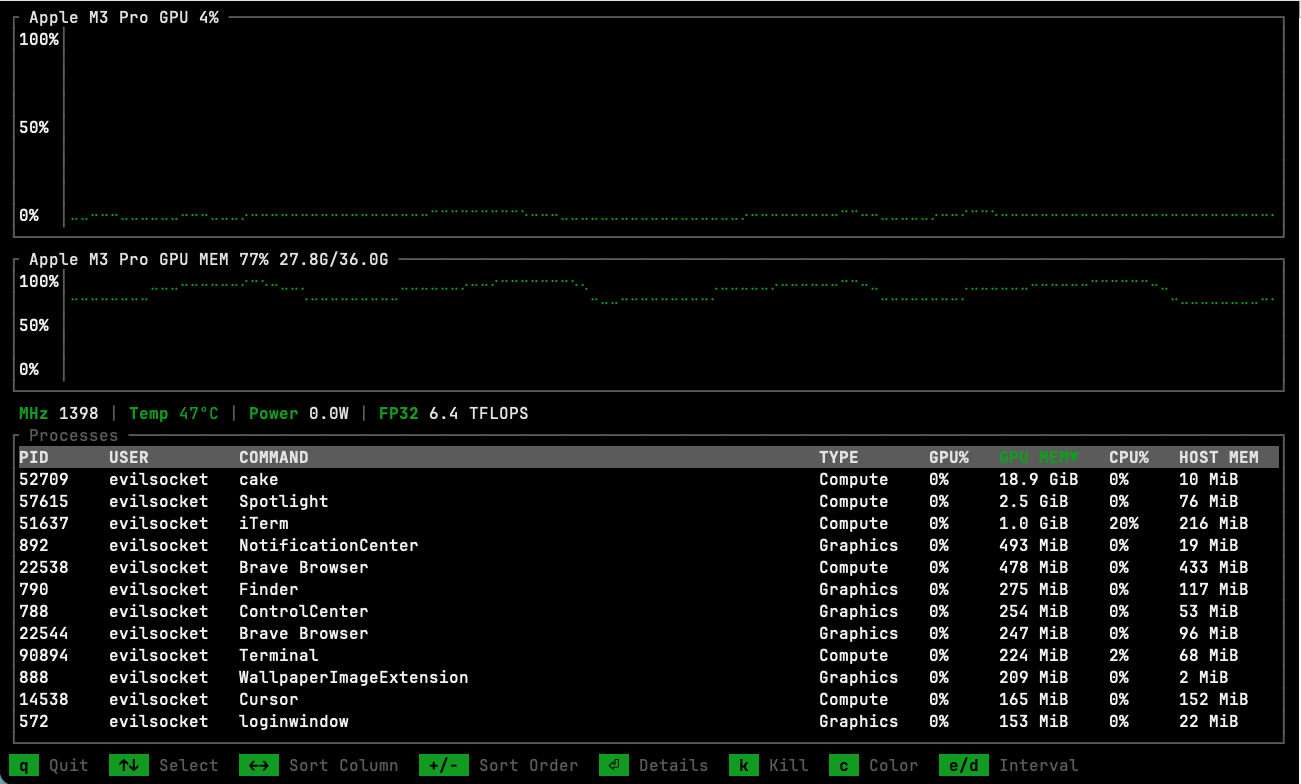Viewport: 1301px width, 784px height.
Task: Click the 2 MiB host memory value
Action: 1204,677
